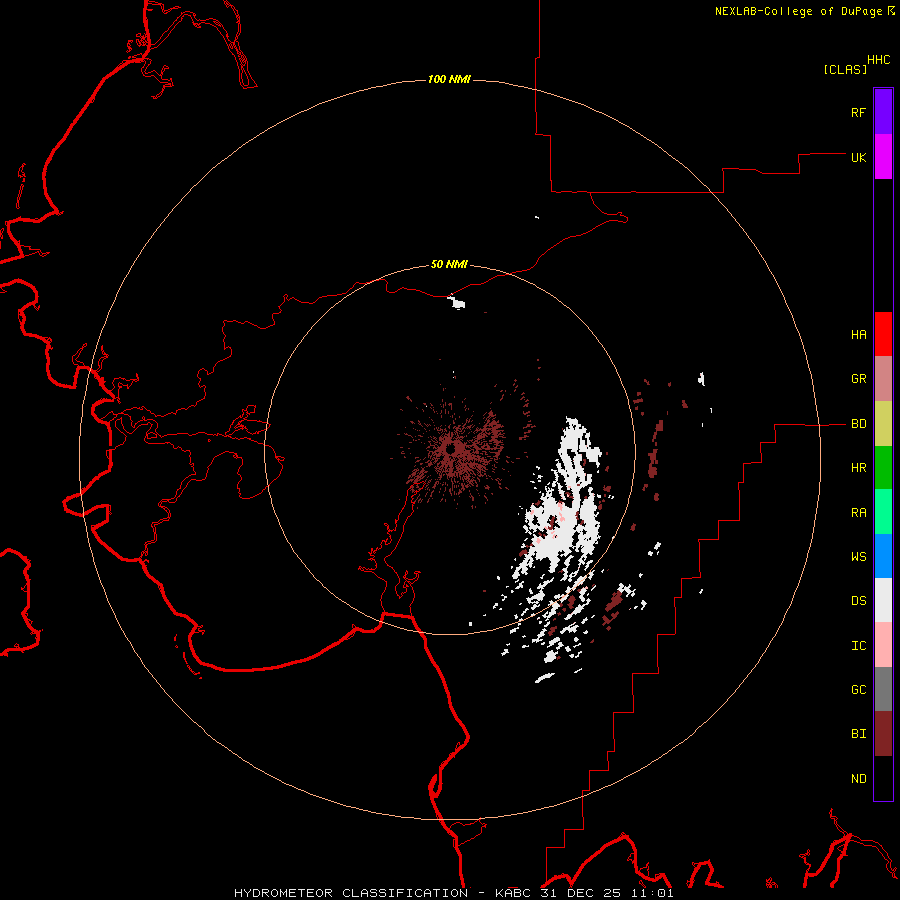Click the DS white legend swatch
This screenshot has width=900, height=900.
pos(883,600)
